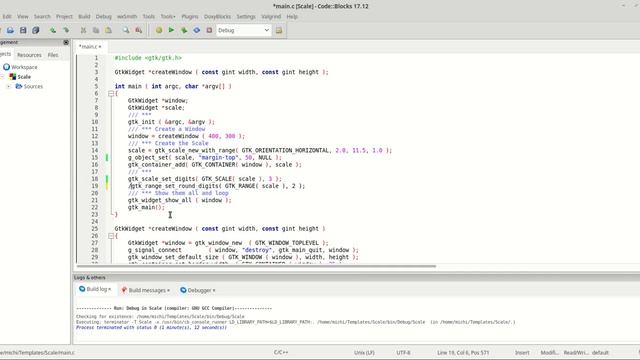Switch to the Debugger tab
This screenshot has width=640, height=360.
199,290
